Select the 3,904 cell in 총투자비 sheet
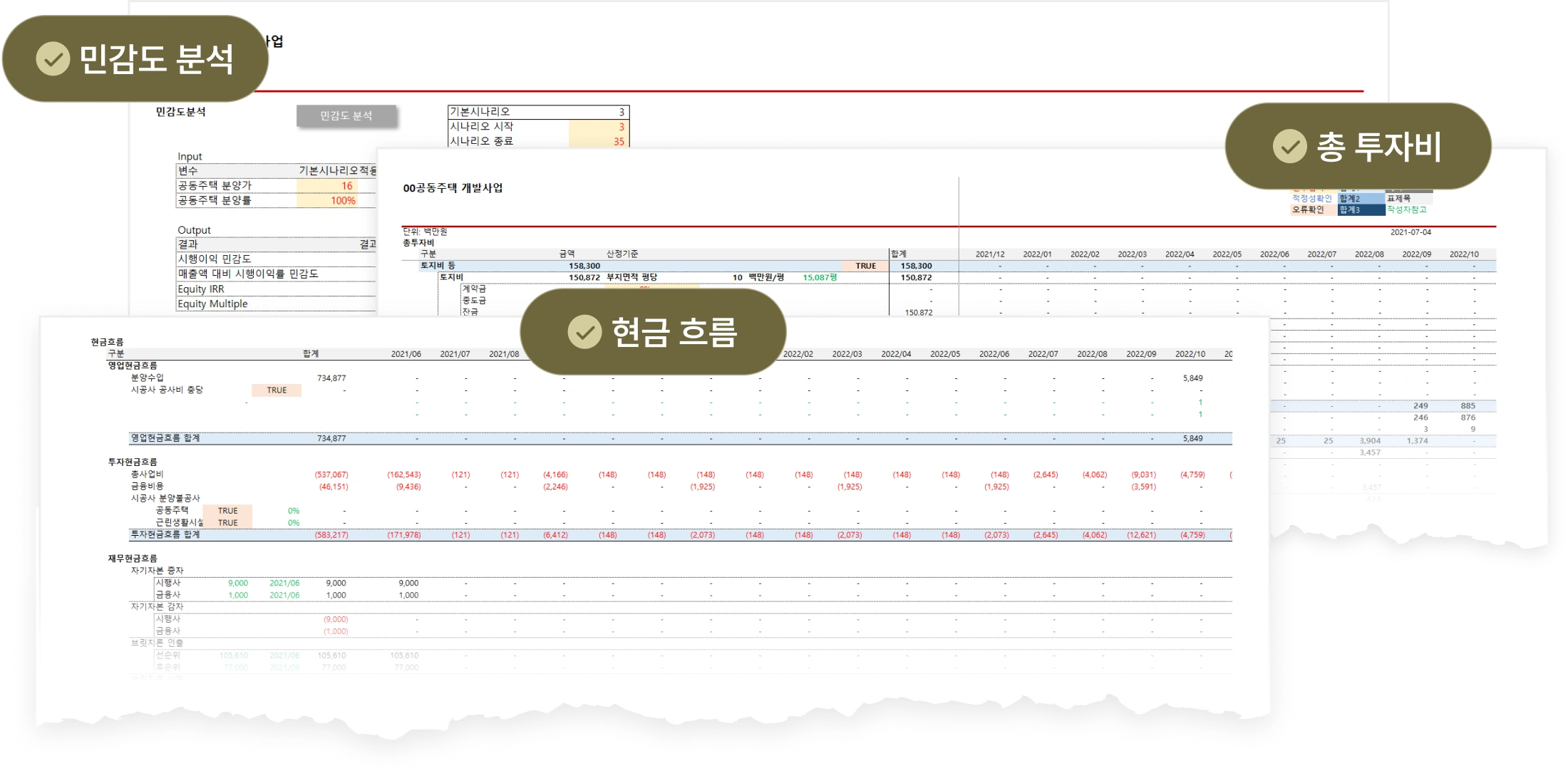The width and height of the screenshot is (1568, 778). [x=1370, y=441]
